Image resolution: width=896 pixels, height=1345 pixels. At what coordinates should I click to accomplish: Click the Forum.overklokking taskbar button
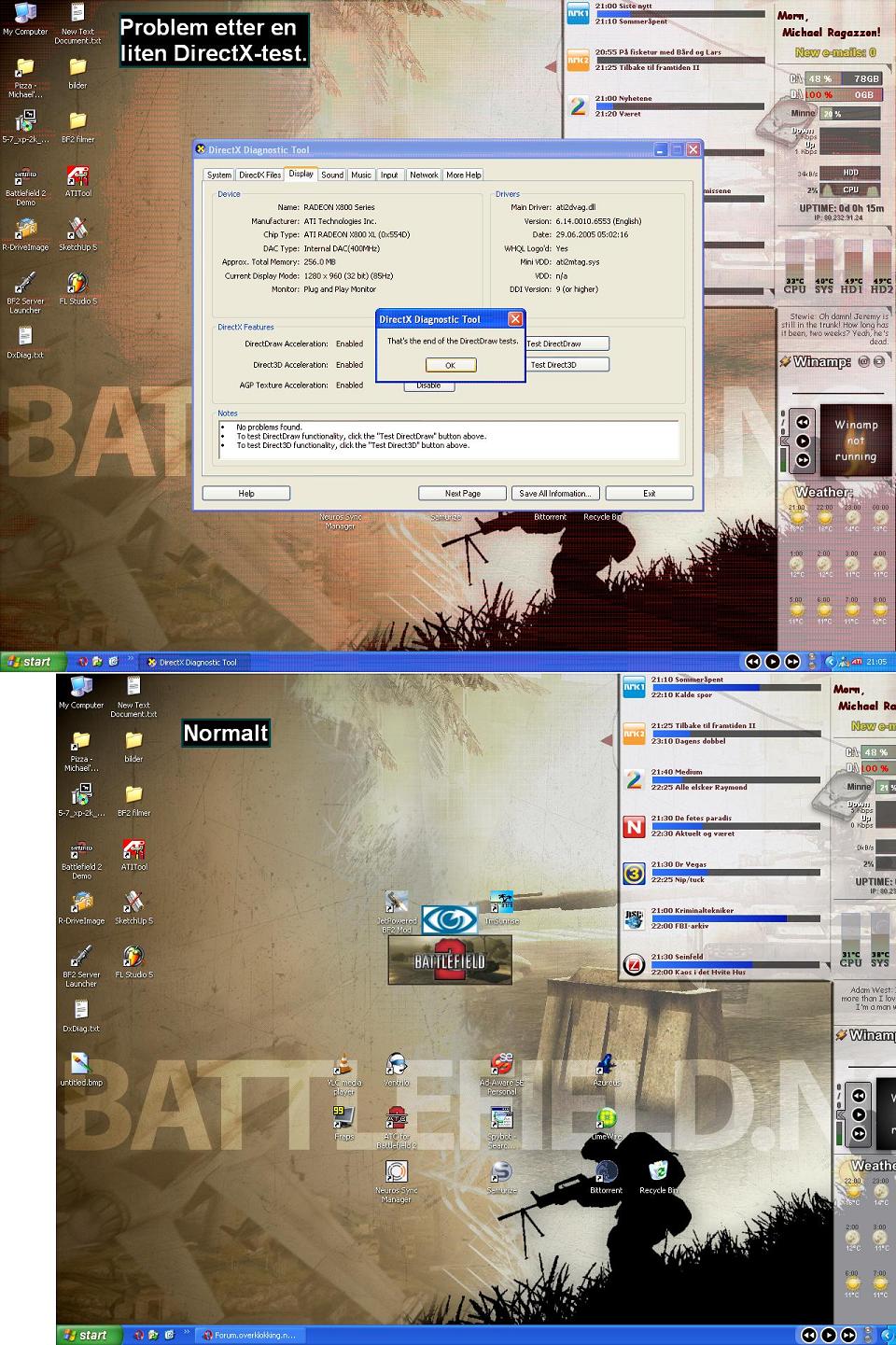tap(248, 1335)
